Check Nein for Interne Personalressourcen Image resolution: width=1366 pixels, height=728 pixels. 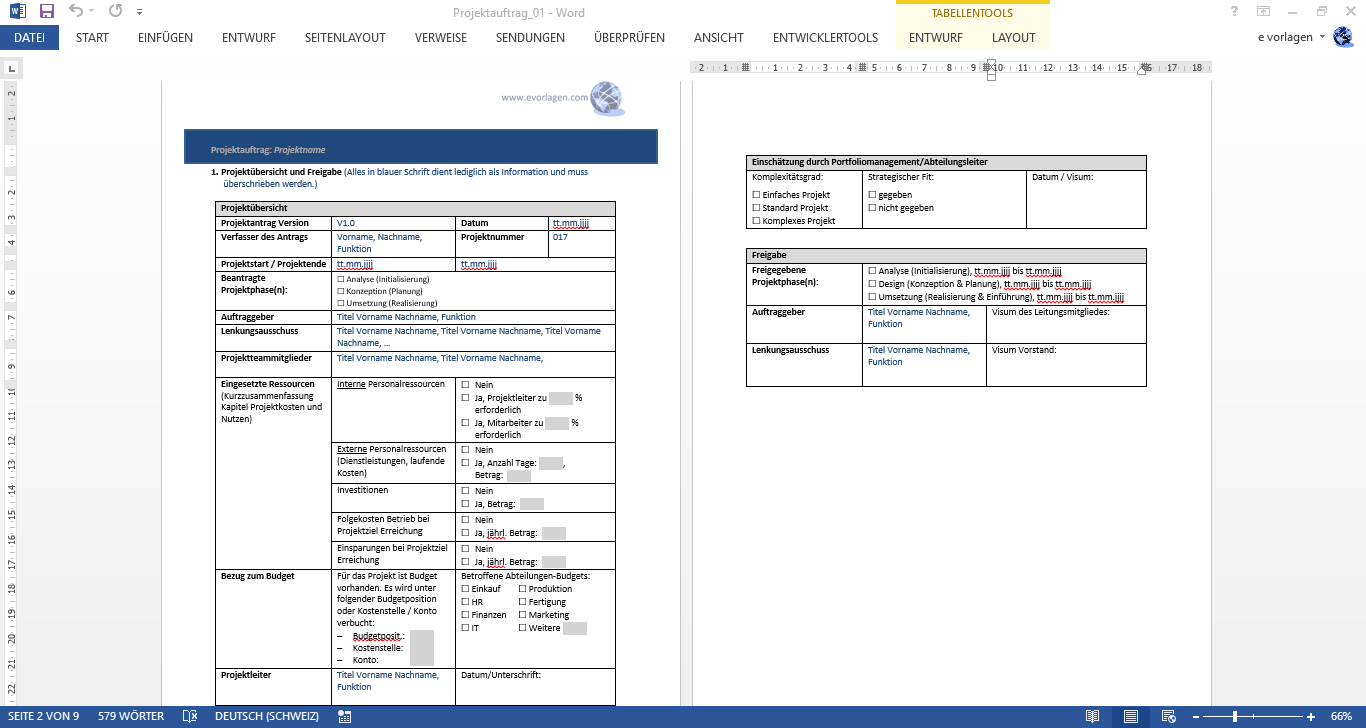(465, 385)
